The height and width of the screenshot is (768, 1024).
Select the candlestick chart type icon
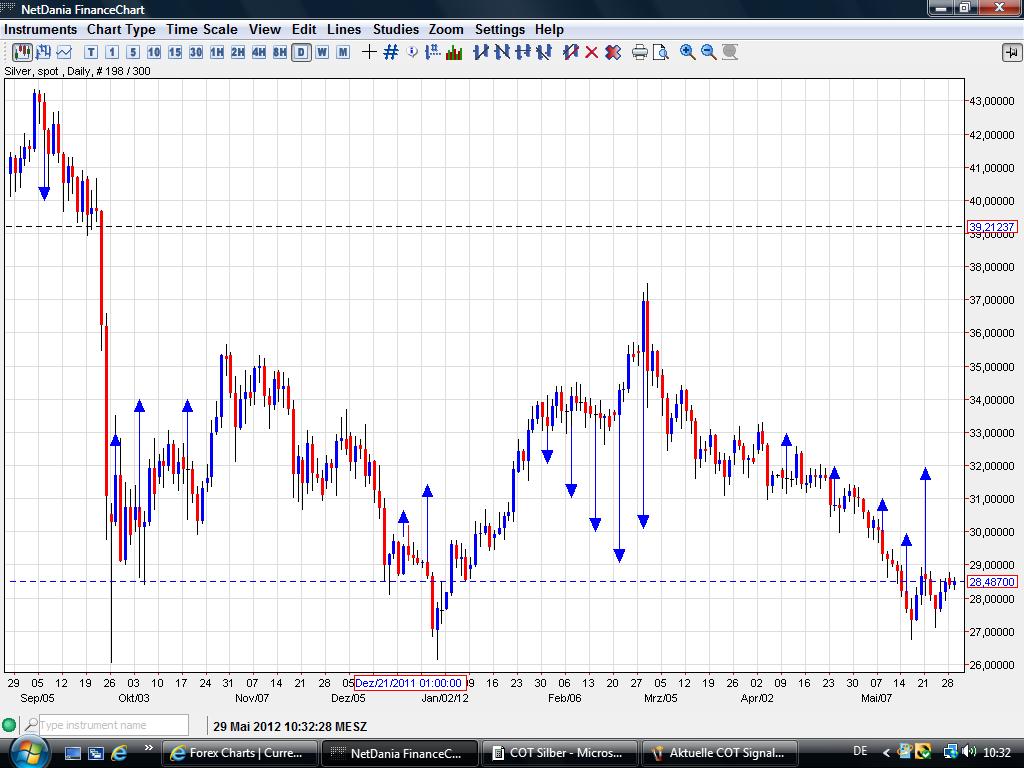[21, 52]
